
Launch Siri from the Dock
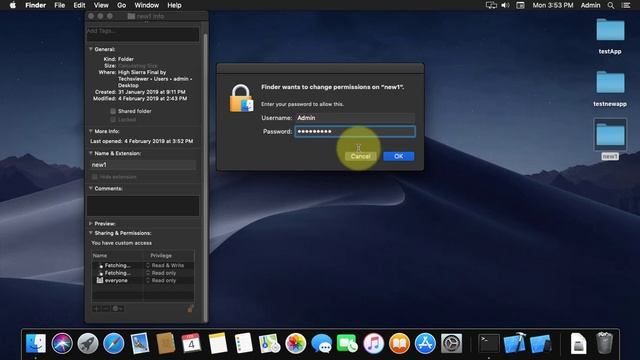[62, 343]
